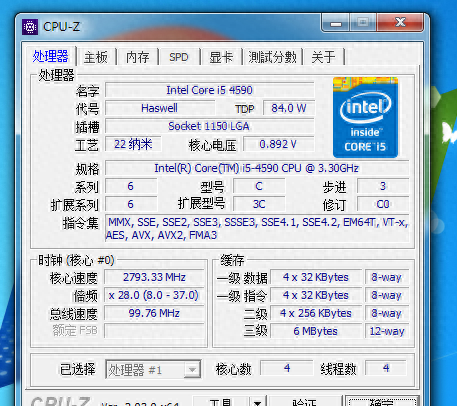Click the 一级 指令 cache size 4 x 32 KBytes
Viewport: 457px width, 406px height.
pyautogui.click(x=316, y=295)
